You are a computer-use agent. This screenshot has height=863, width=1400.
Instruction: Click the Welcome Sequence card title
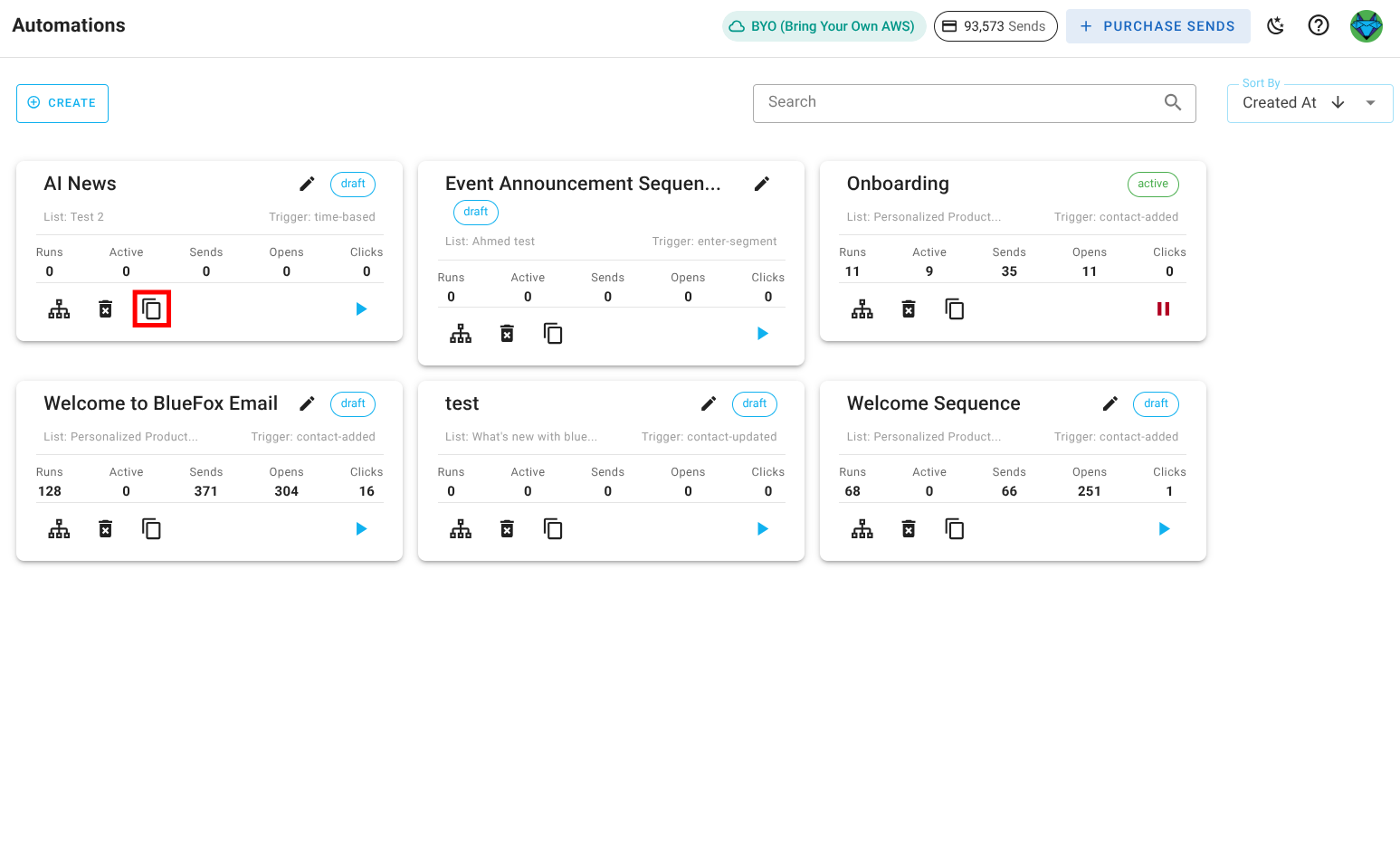tap(933, 403)
